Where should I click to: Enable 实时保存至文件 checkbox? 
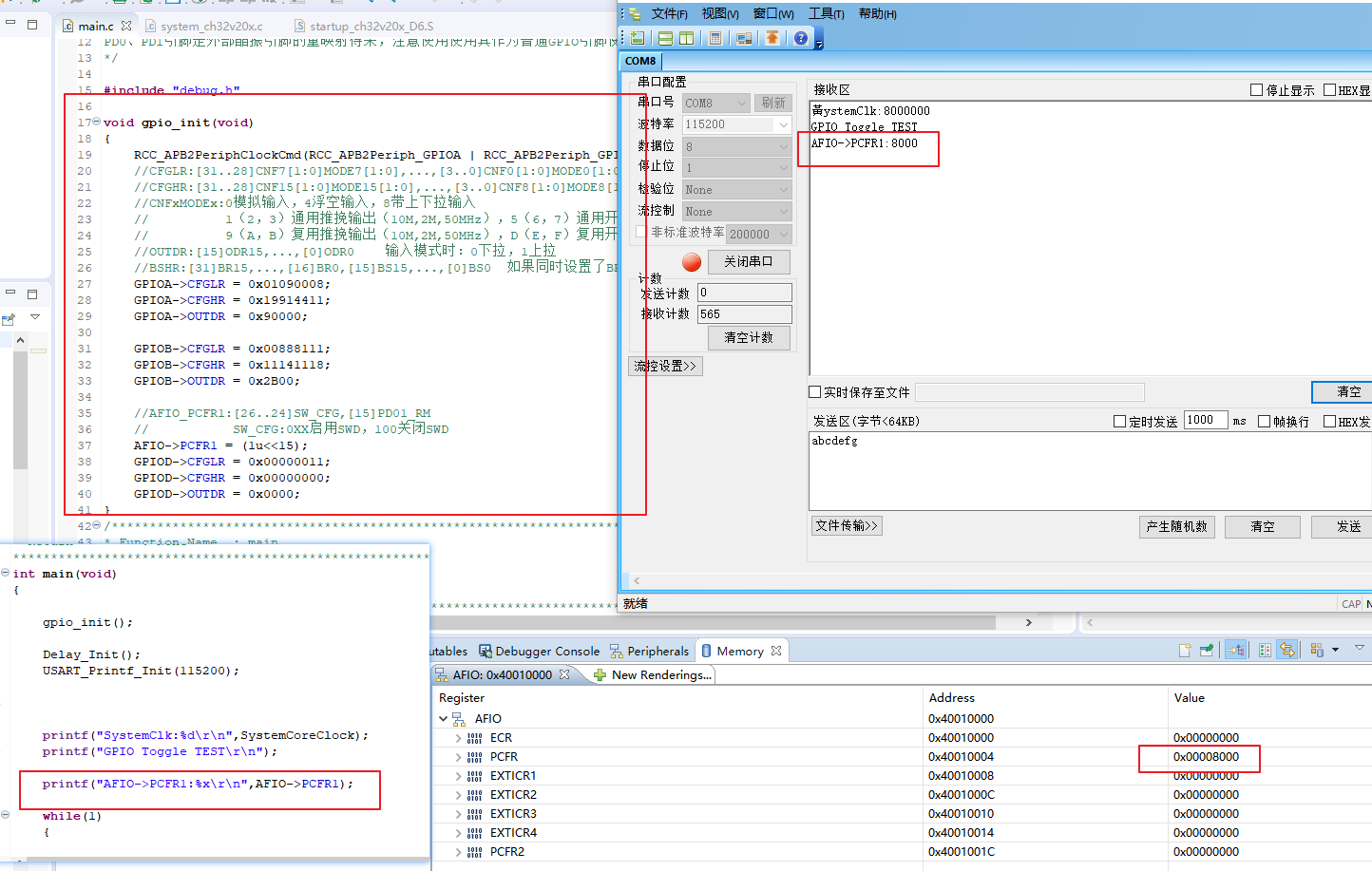[x=814, y=391]
